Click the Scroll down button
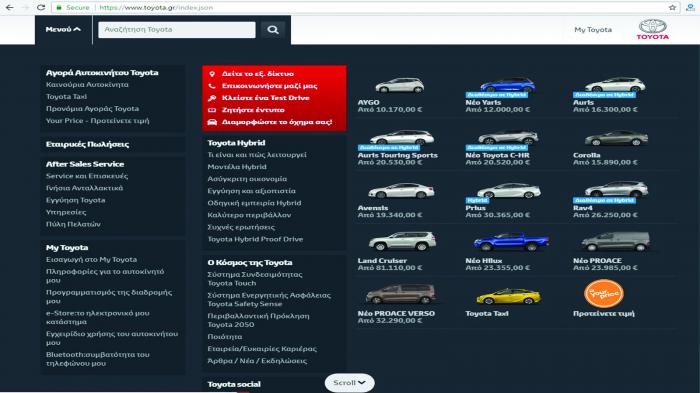 (x=350, y=383)
